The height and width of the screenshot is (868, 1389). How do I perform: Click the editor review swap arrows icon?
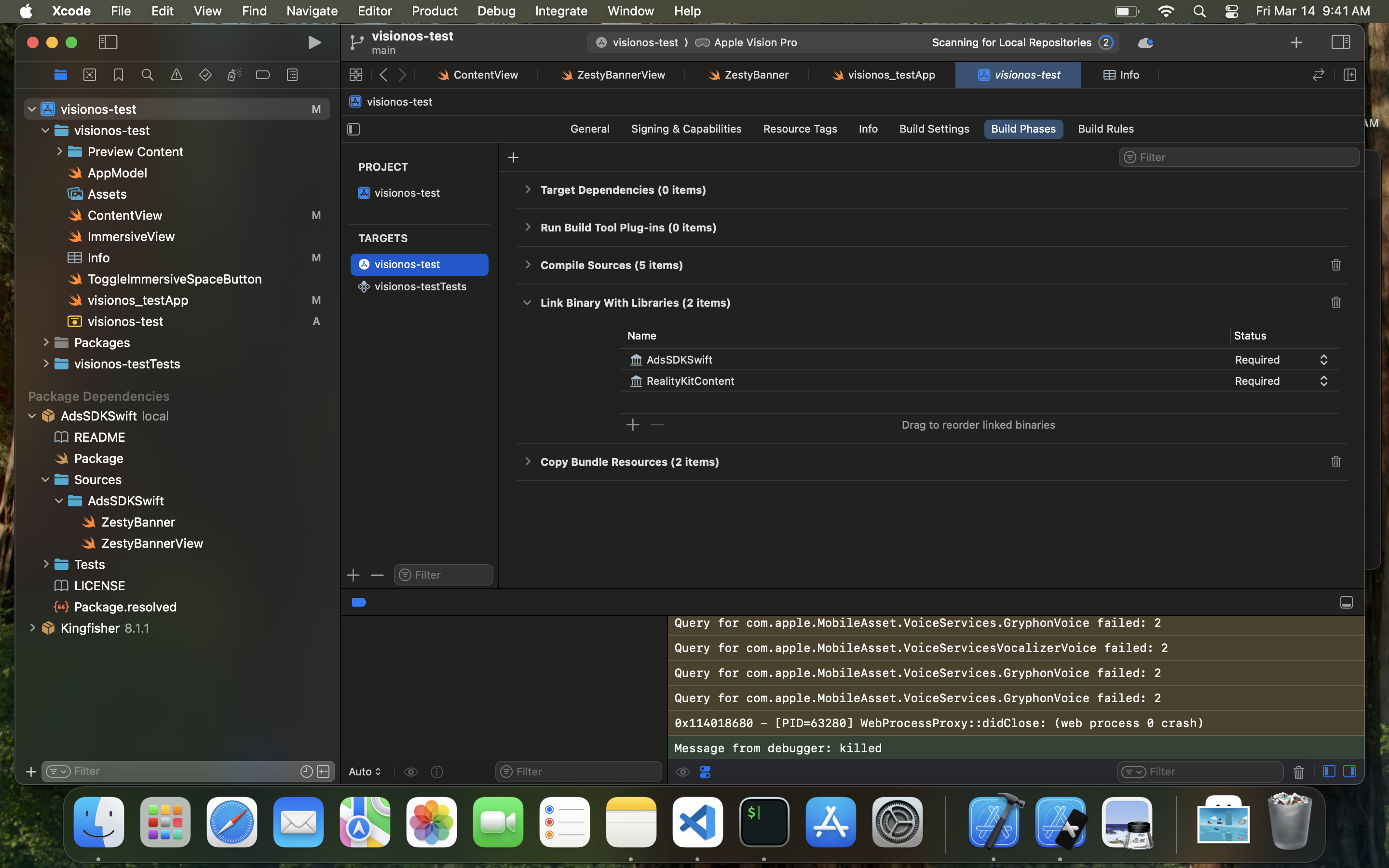pos(1319,75)
